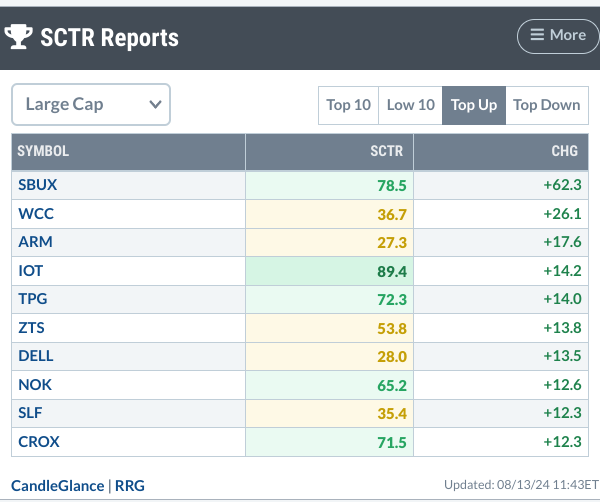
Task: Open the TPG symbol link
Action: (x=33, y=299)
